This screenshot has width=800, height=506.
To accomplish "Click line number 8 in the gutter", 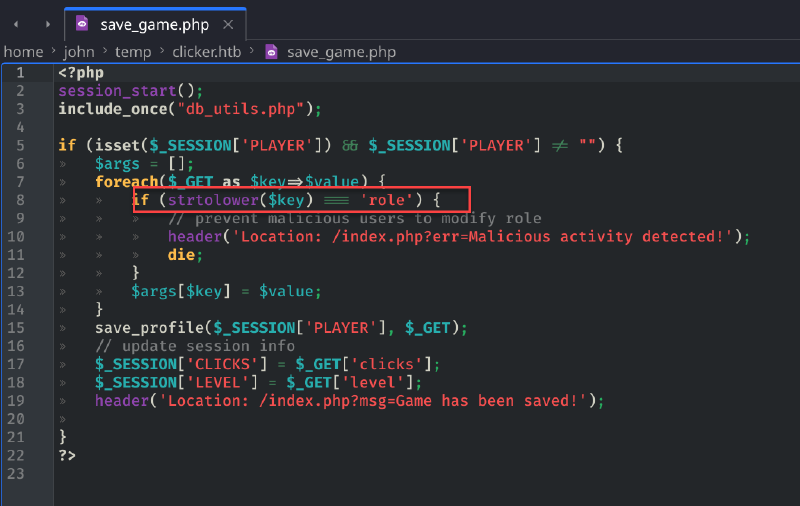I will (x=20, y=200).
